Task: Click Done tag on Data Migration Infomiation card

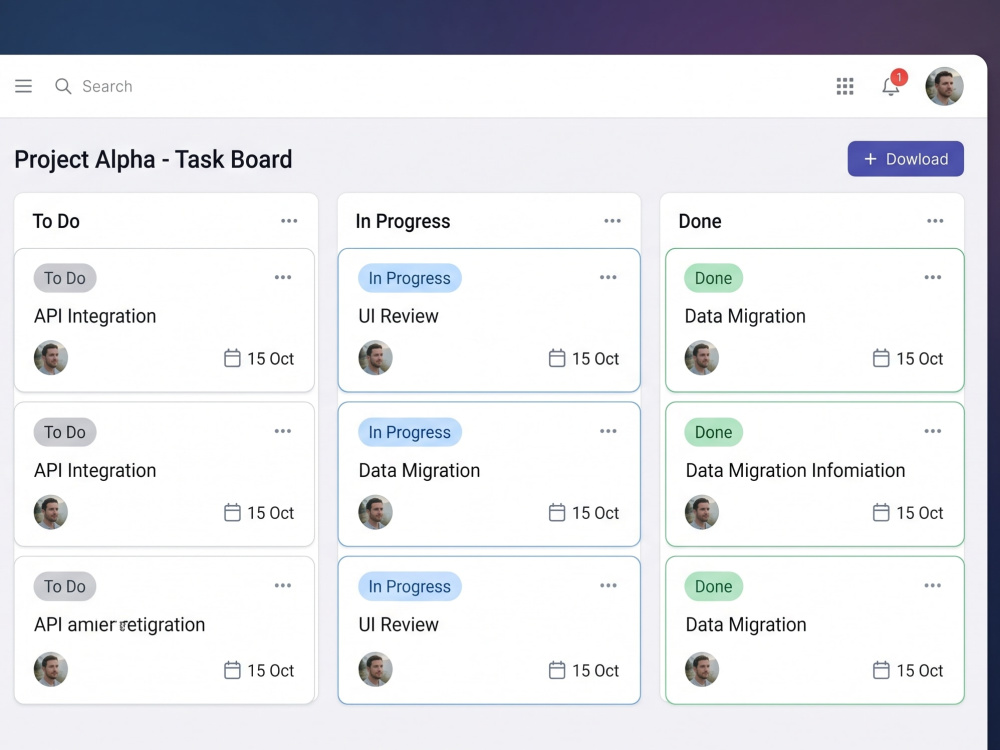Action: [x=713, y=432]
